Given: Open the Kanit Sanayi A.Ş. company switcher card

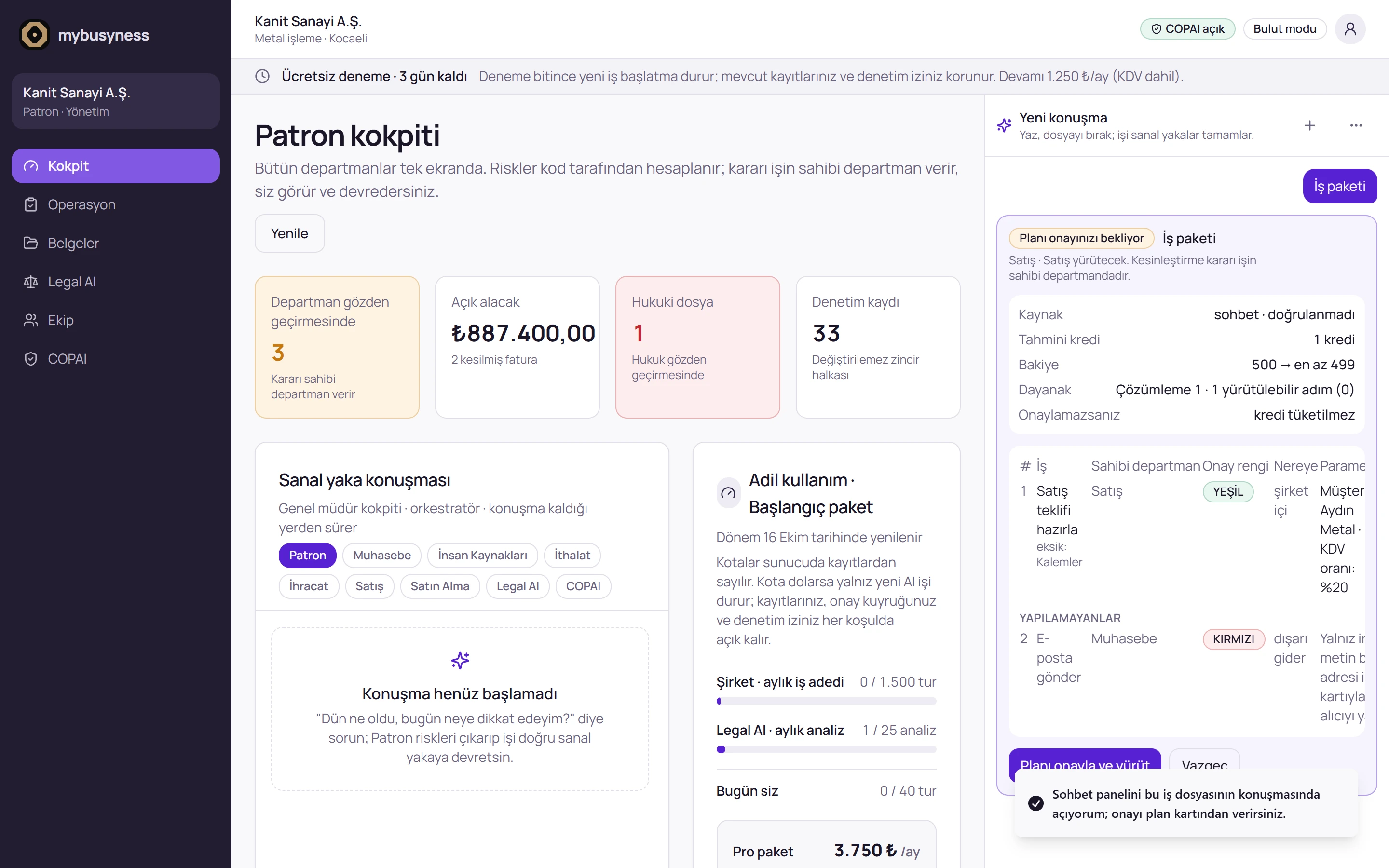Looking at the screenshot, I should [x=115, y=101].
